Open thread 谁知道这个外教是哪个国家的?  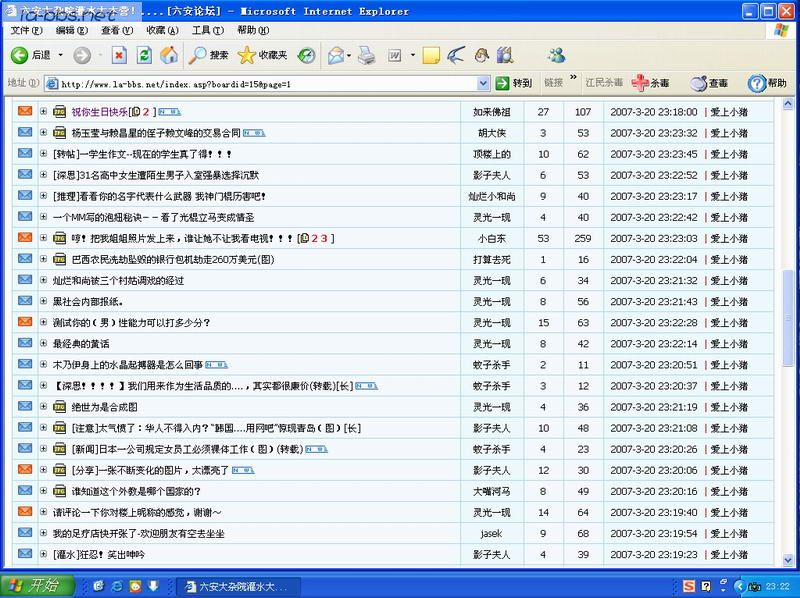136,491
